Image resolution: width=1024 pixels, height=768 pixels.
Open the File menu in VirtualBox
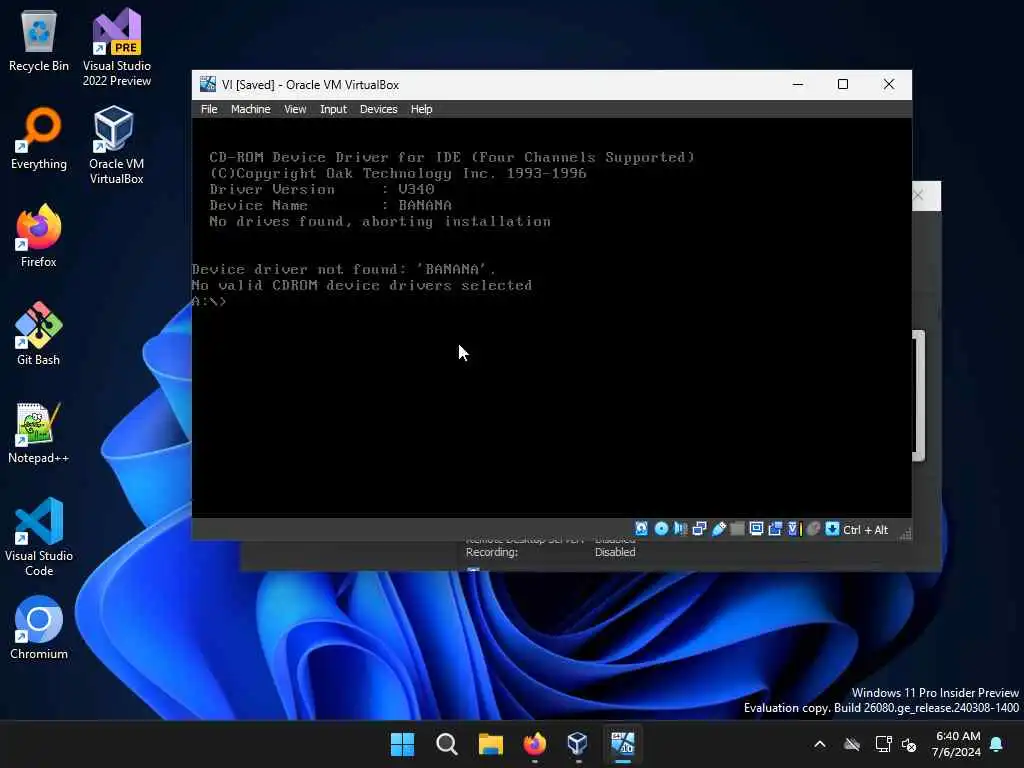[x=209, y=109]
